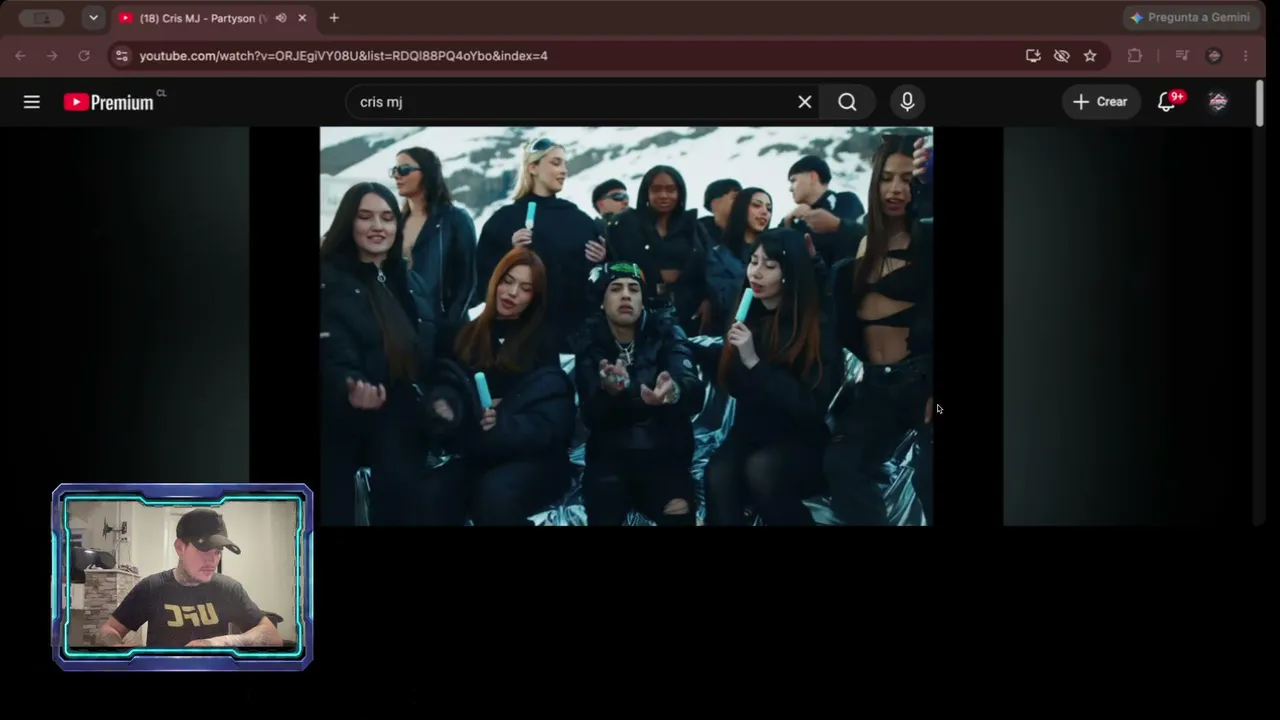Install the YouTube app from address bar
The width and height of the screenshot is (1280, 720).
(x=1033, y=56)
